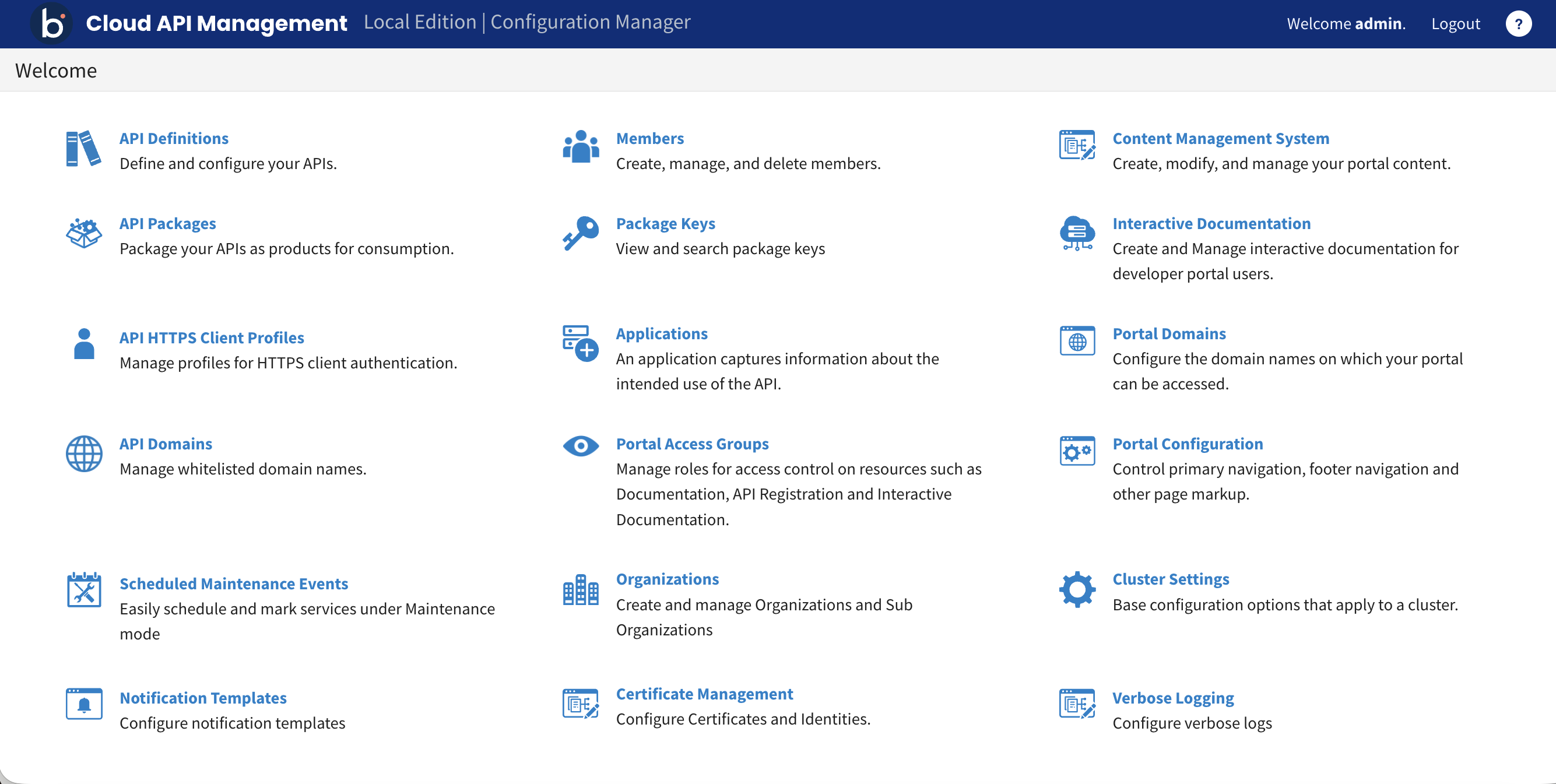This screenshot has width=1556, height=784.
Task: Click the Welcome page heading
Action: pyautogui.click(x=55, y=71)
